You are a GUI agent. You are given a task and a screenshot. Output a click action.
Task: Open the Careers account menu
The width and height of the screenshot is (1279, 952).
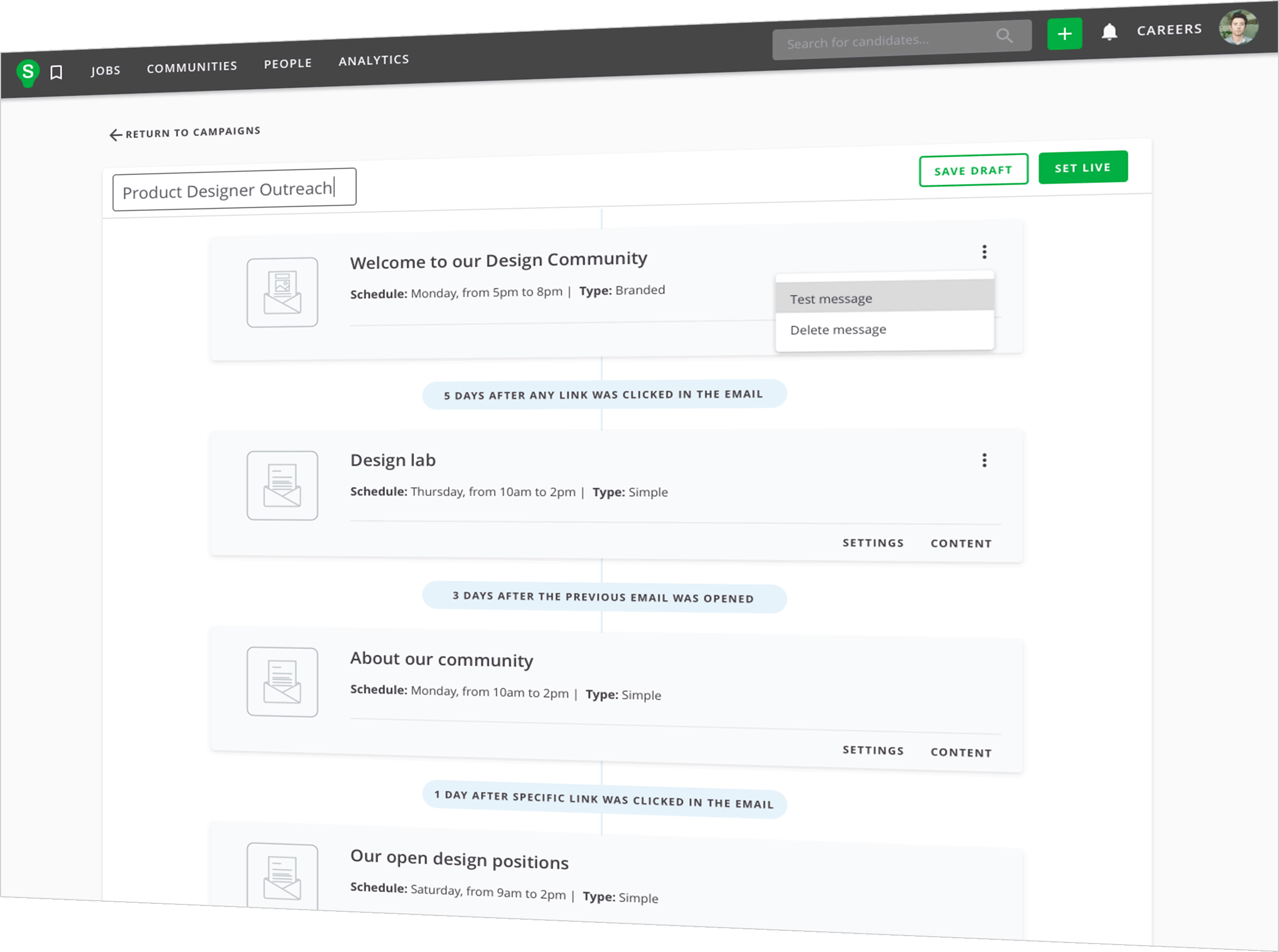pyautogui.click(x=1169, y=30)
